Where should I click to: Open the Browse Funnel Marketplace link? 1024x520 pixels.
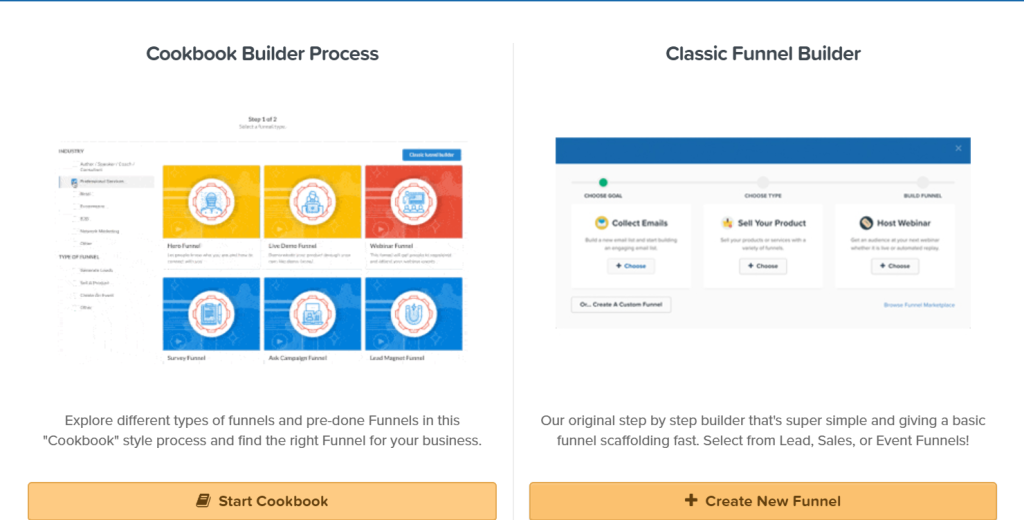click(919, 304)
